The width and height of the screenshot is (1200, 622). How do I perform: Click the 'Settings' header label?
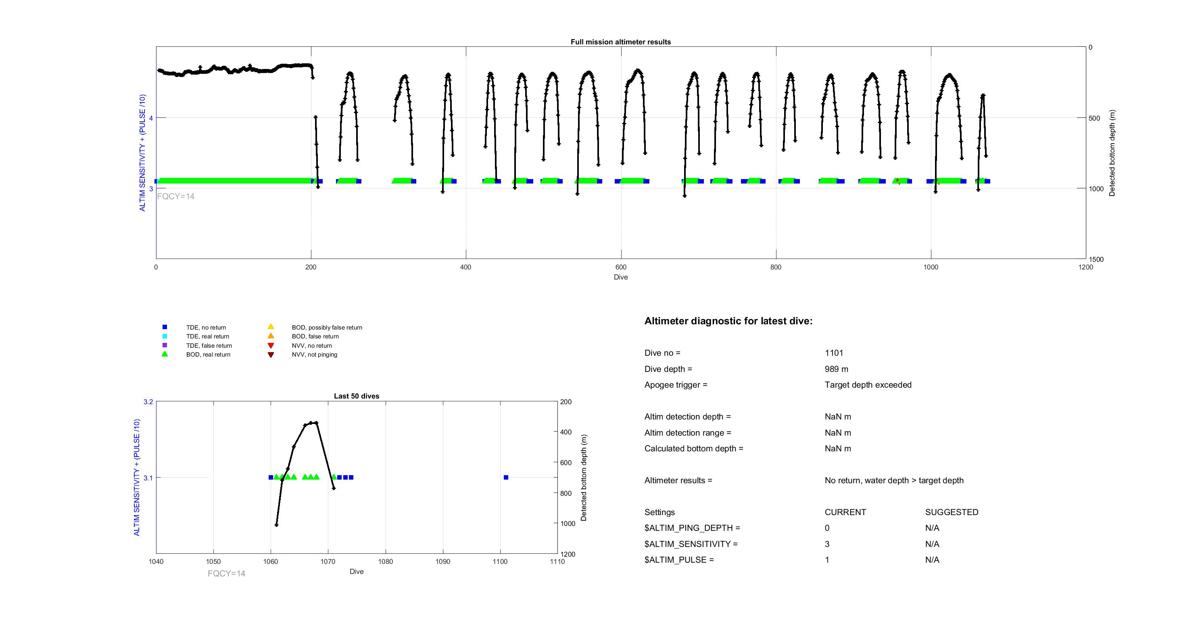tap(660, 512)
